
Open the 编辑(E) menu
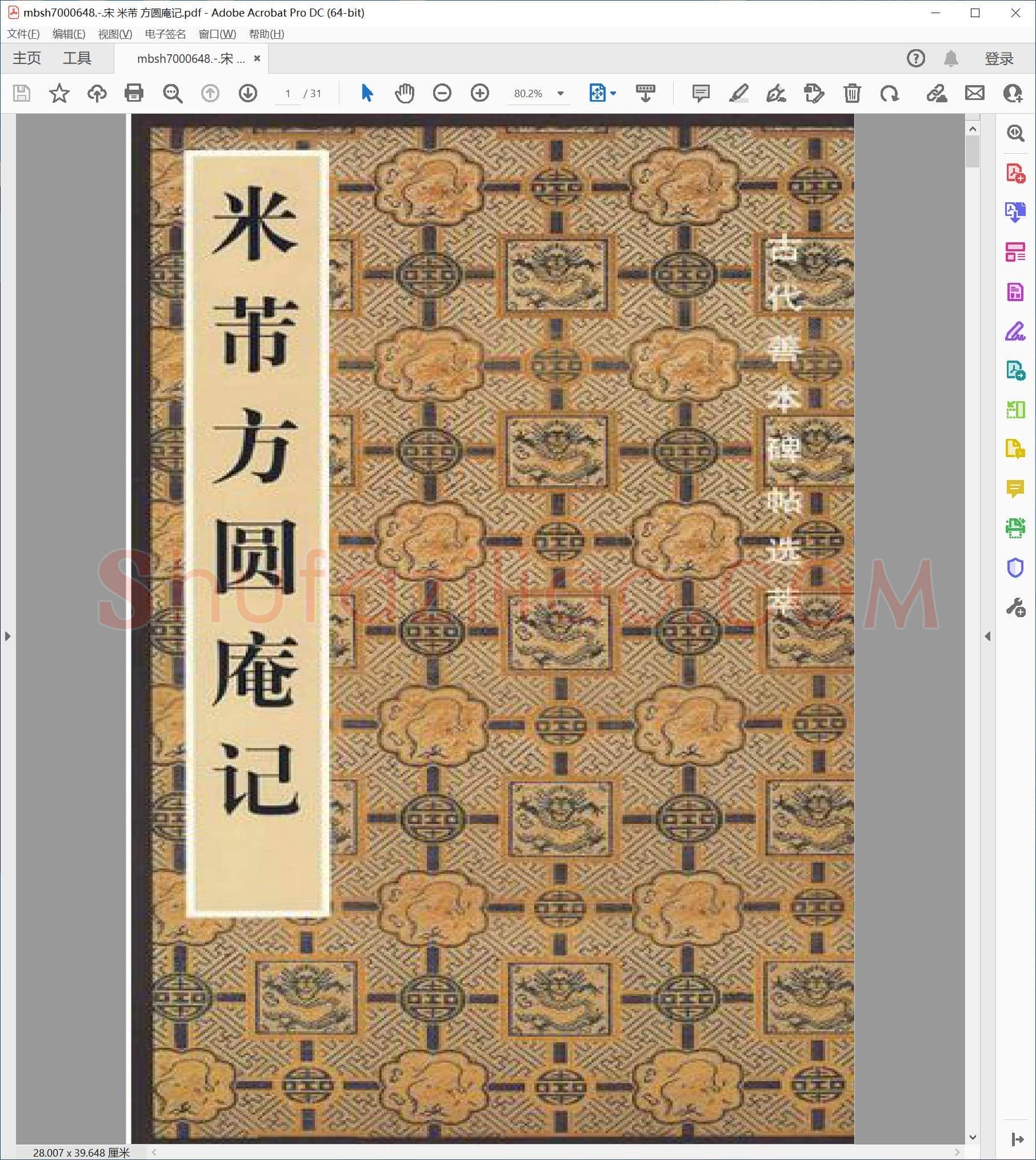pos(69,34)
